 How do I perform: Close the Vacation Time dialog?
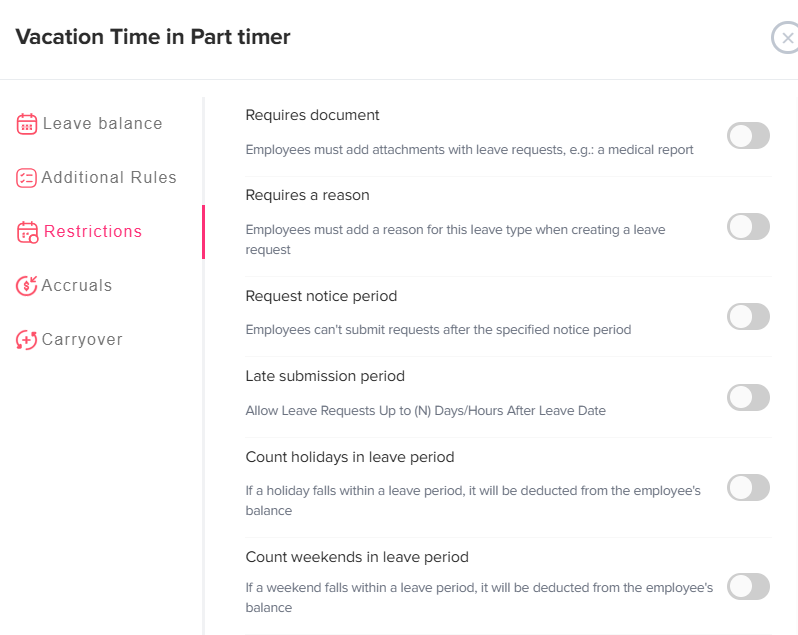(786, 38)
